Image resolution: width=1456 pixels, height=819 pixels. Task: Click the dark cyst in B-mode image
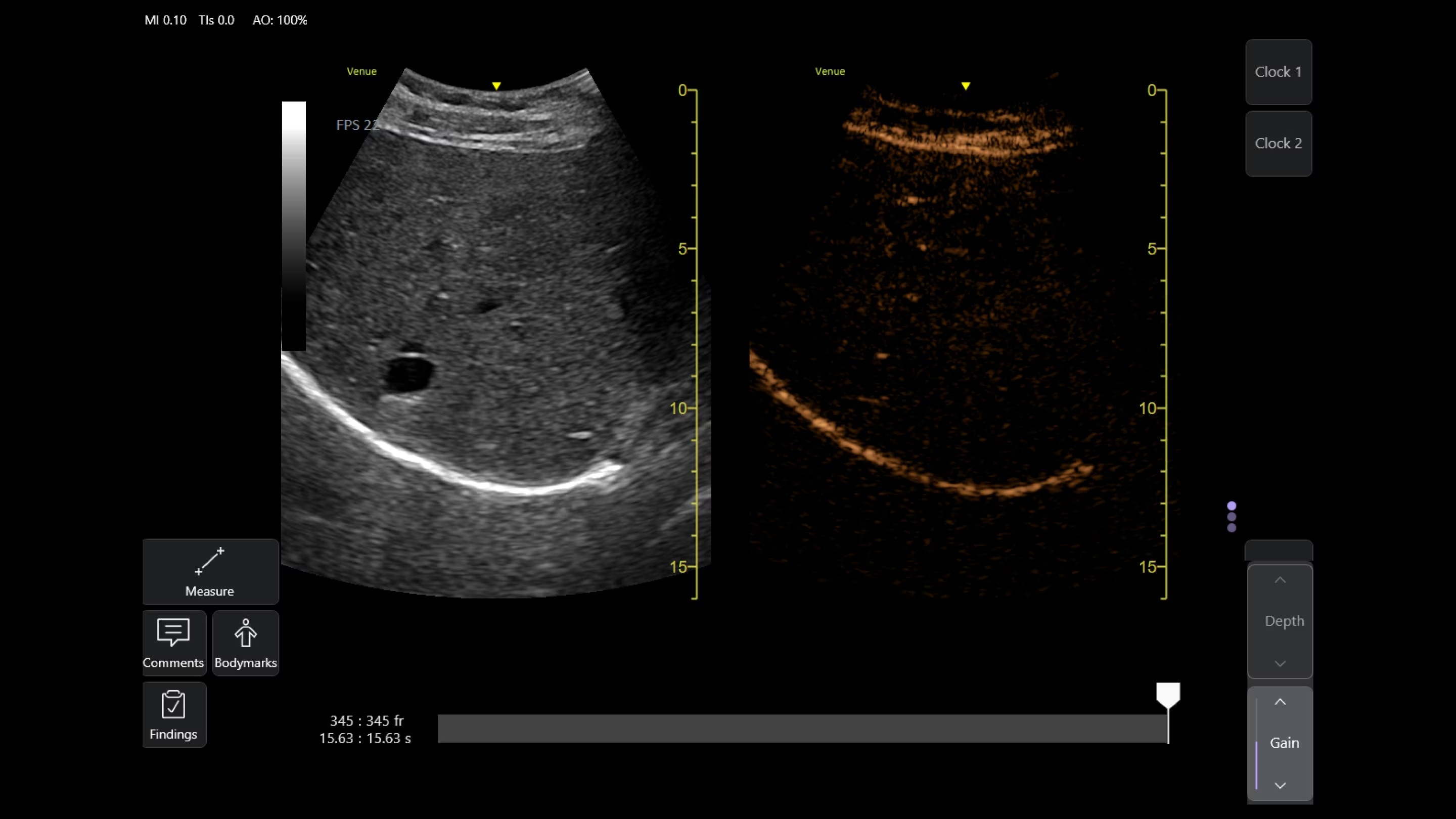[409, 373]
